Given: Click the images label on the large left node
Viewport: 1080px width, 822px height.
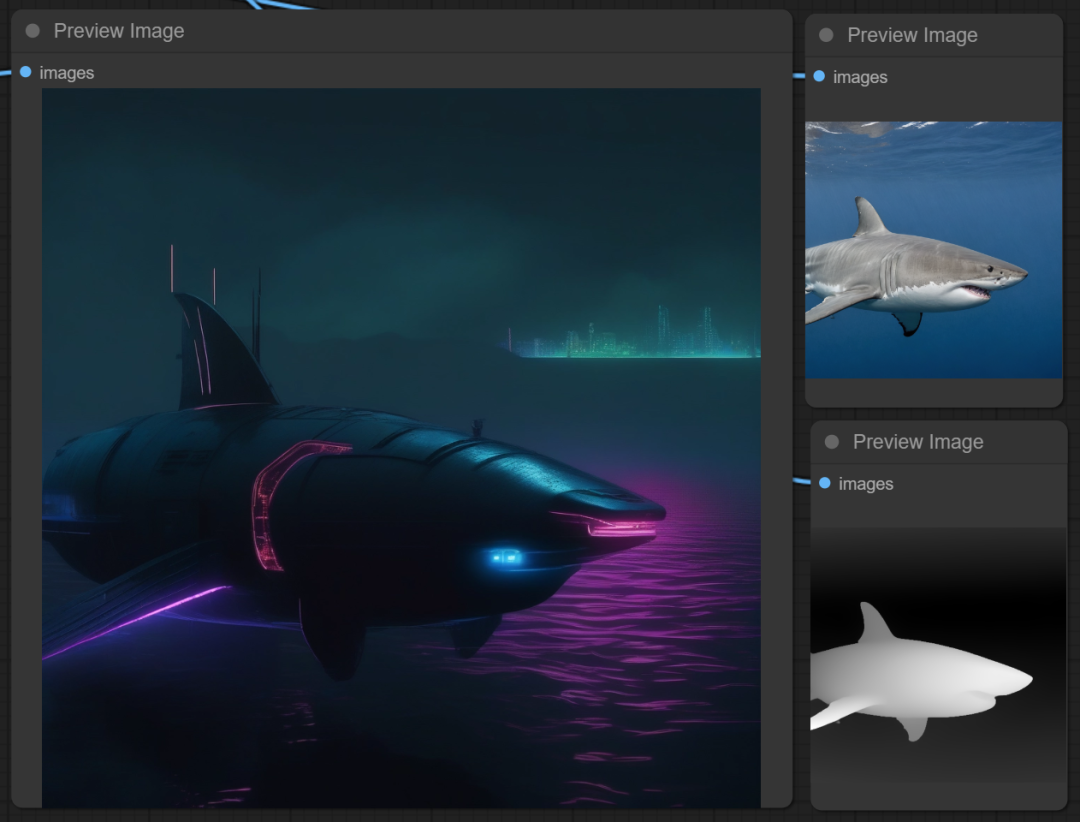Looking at the screenshot, I should 67,73.
